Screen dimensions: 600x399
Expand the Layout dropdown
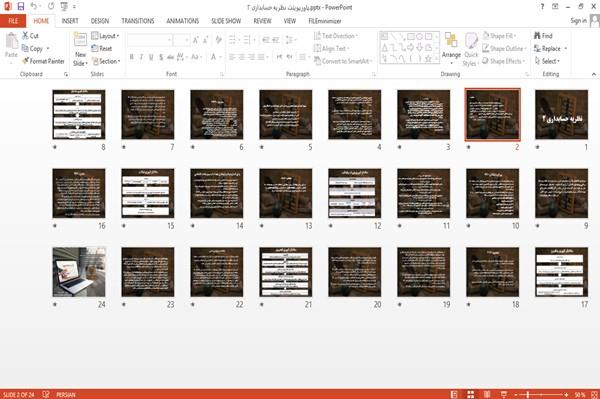pyautogui.click(x=106, y=36)
